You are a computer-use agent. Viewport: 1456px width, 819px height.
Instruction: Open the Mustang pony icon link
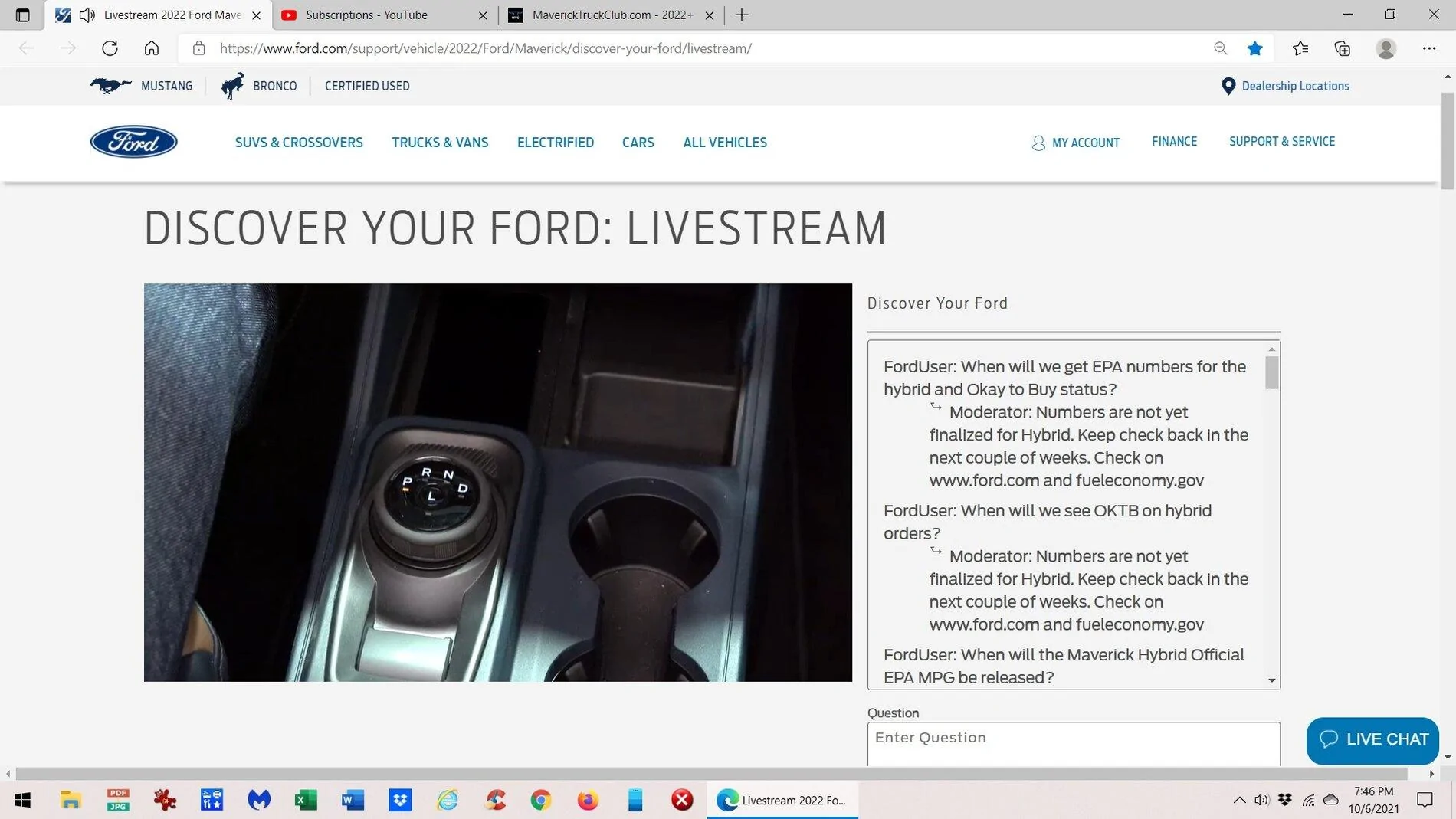110,86
